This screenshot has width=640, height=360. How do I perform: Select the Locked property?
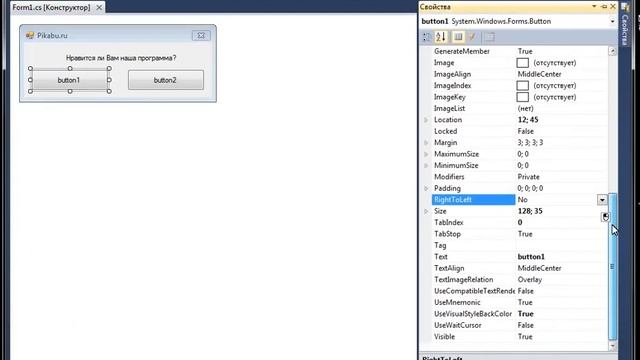click(520, 131)
